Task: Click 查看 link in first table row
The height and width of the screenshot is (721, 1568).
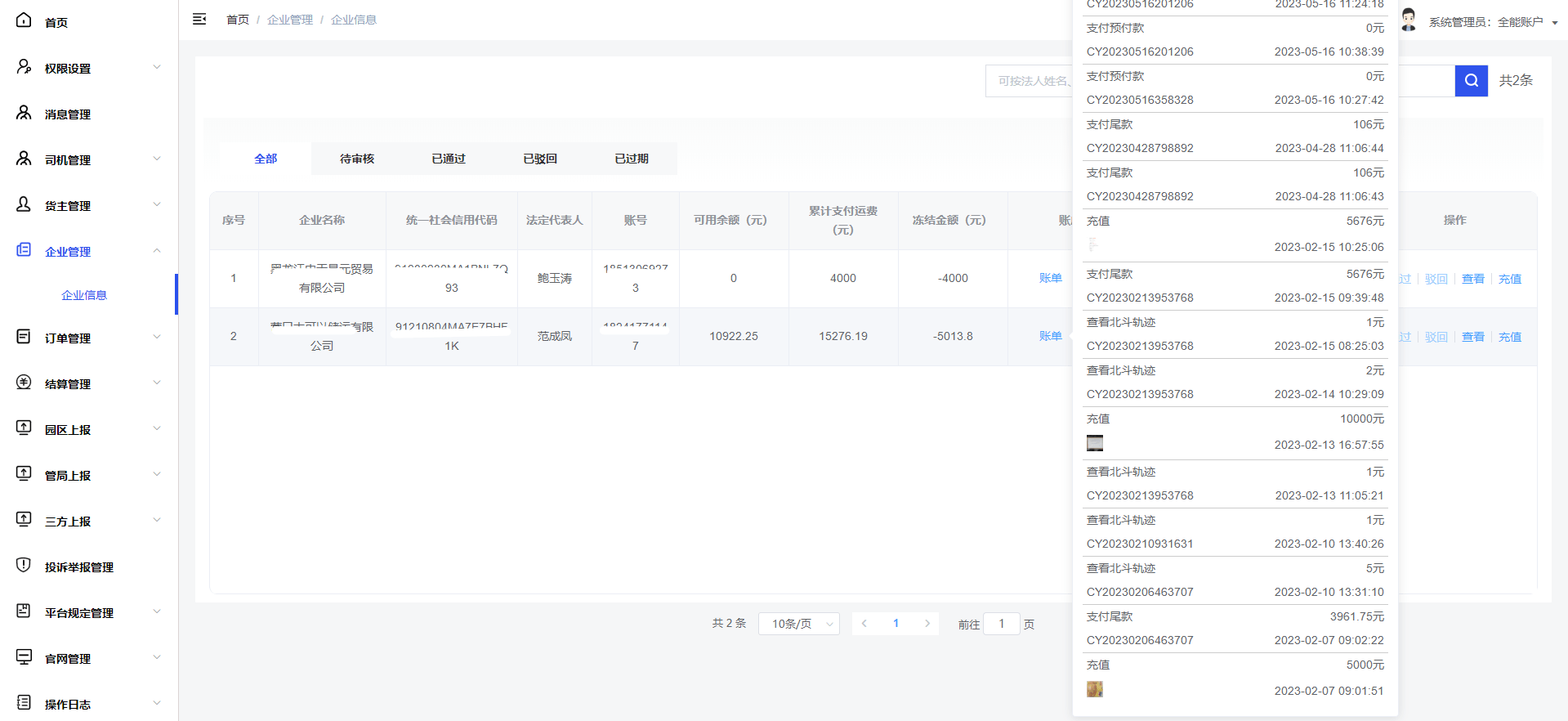Action: (x=1472, y=279)
